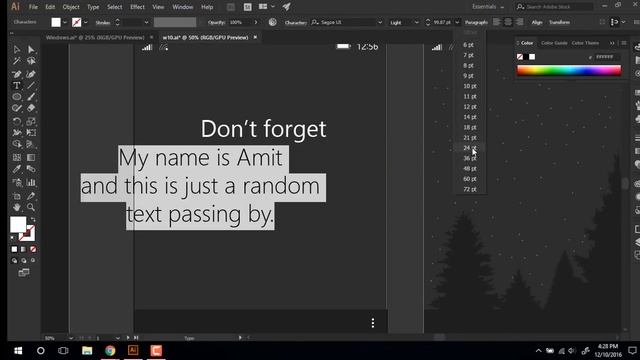Select the Selection tool arrow
640x360 pixels.
pyautogui.click(x=17, y=49)
